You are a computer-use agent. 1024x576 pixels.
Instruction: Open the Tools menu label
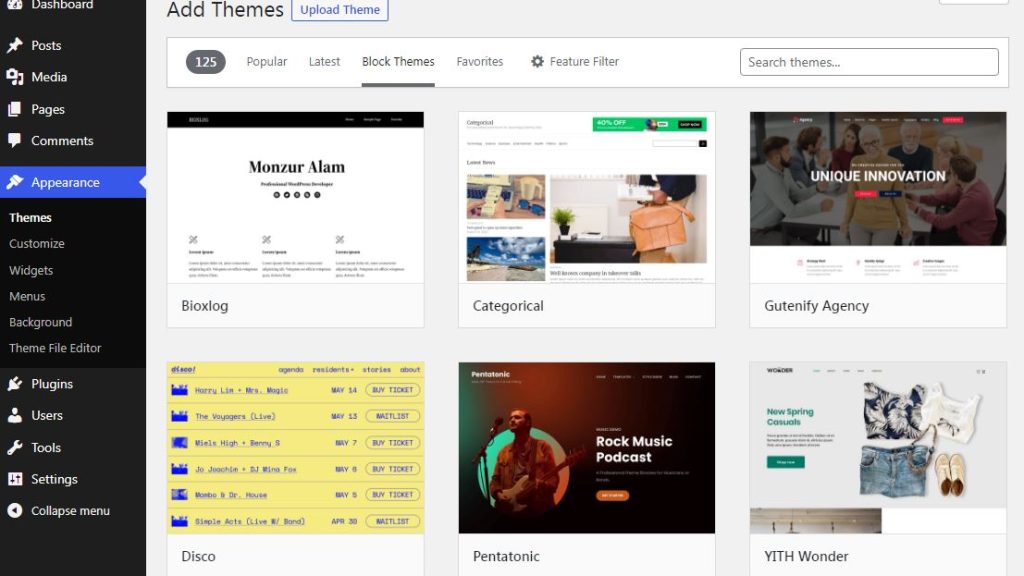tap(46, 447)
